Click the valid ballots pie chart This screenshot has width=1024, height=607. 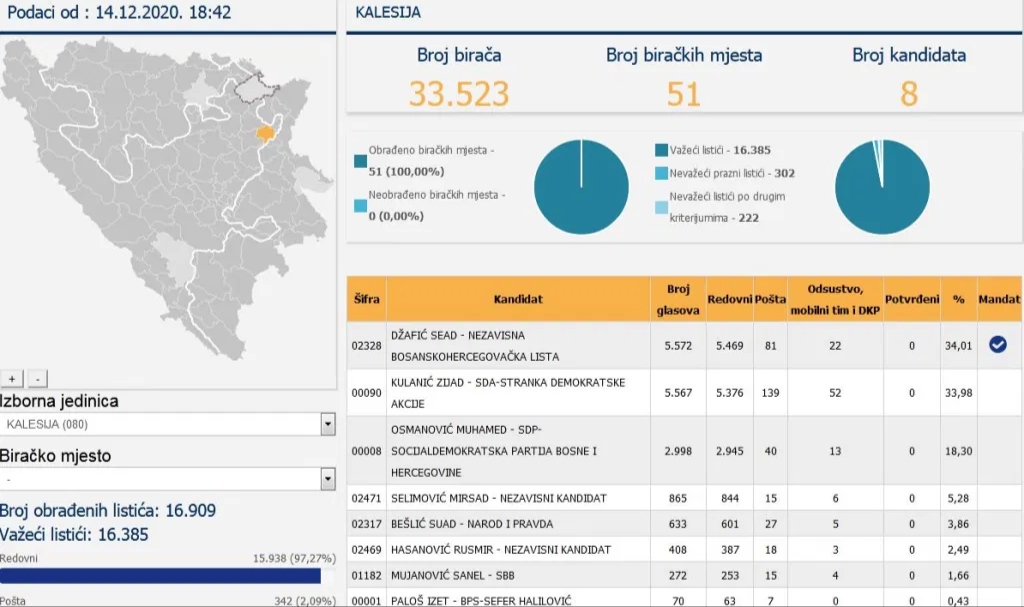click(x=882, y=187)
